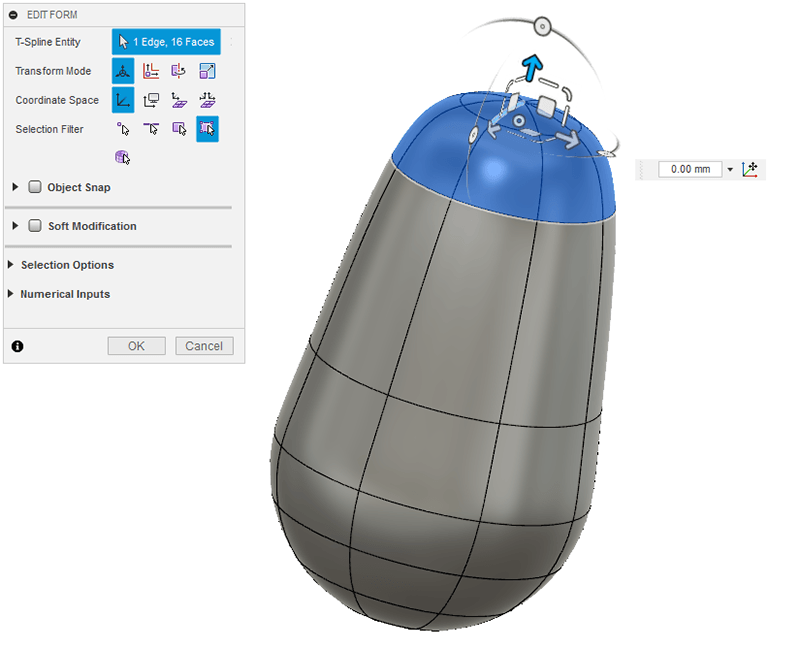This screenshot has height=650, width=800.
Task: Click the Selection Options label
Action: coord(67,265)
